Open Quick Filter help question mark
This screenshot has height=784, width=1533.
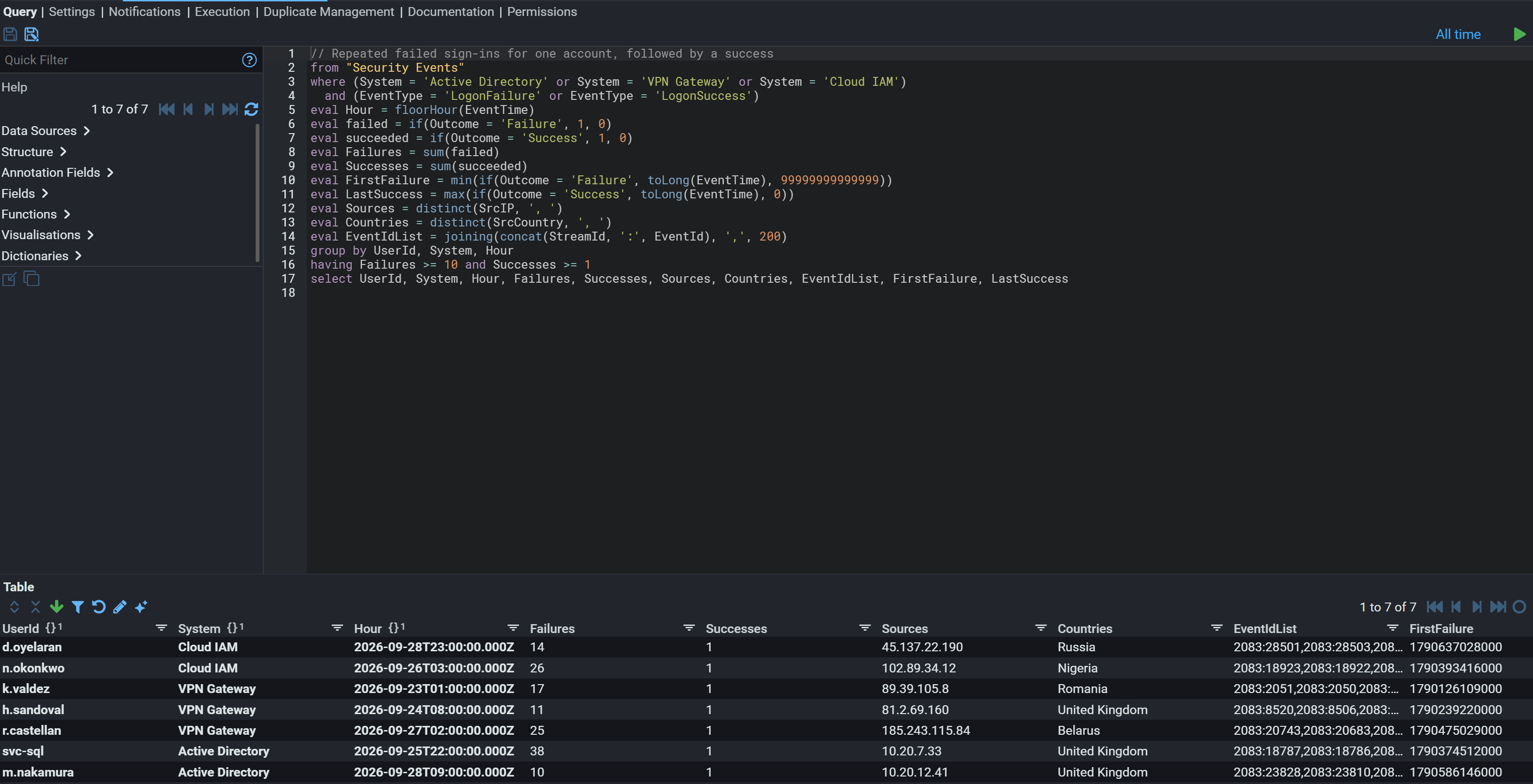[x=250, y=60]
